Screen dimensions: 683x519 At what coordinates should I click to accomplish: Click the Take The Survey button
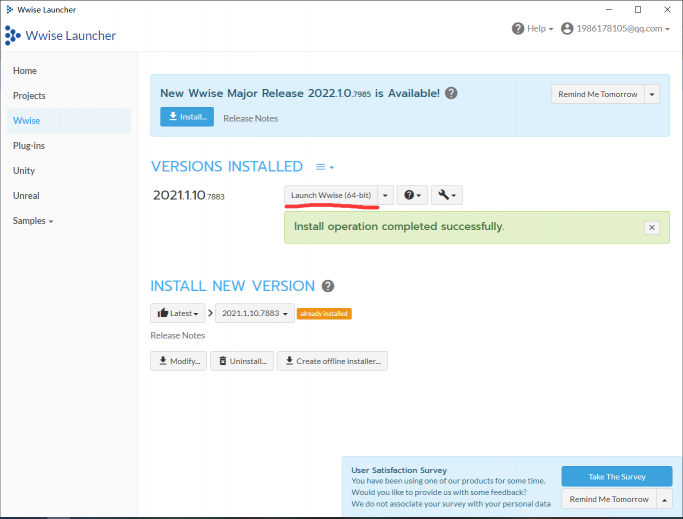[616, 476]
